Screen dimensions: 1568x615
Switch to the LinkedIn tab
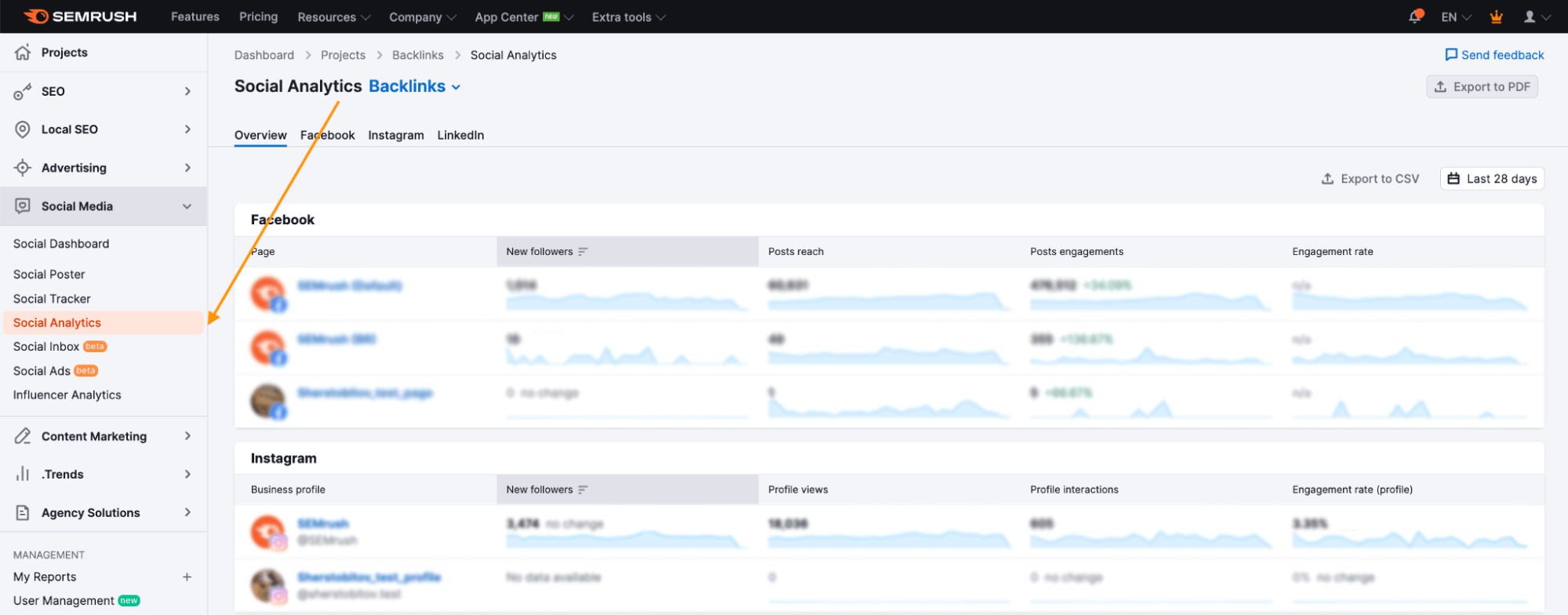click(x=460, y=135)
